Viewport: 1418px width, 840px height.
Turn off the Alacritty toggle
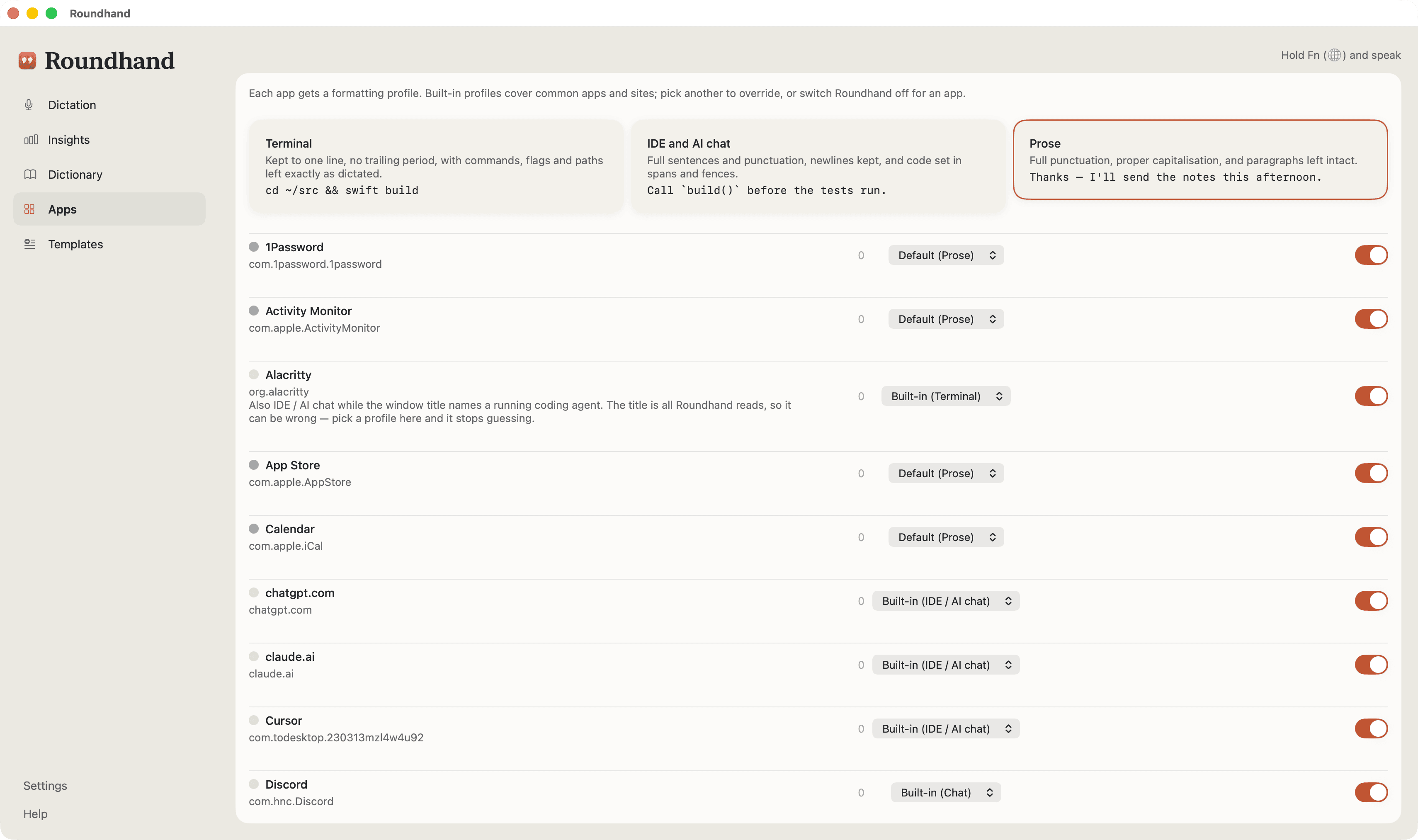1371,396
